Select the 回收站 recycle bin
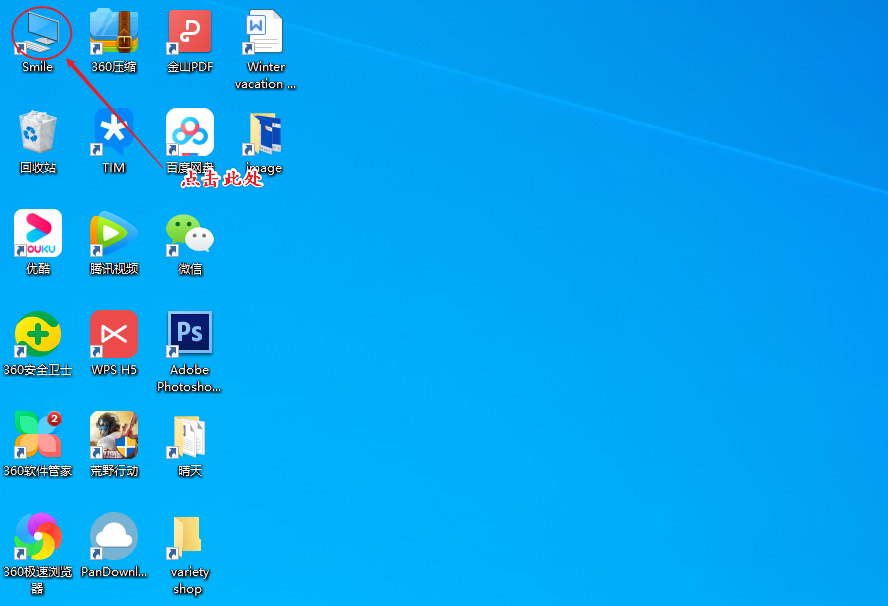This screenshot has height=606, width=888. tap(37, 132)
